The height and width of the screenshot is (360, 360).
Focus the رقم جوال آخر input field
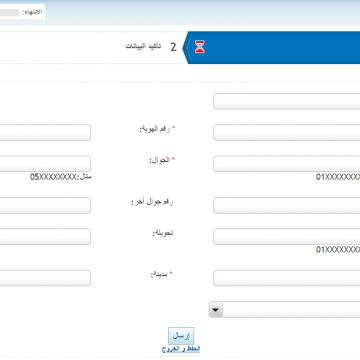pos(45,205)
